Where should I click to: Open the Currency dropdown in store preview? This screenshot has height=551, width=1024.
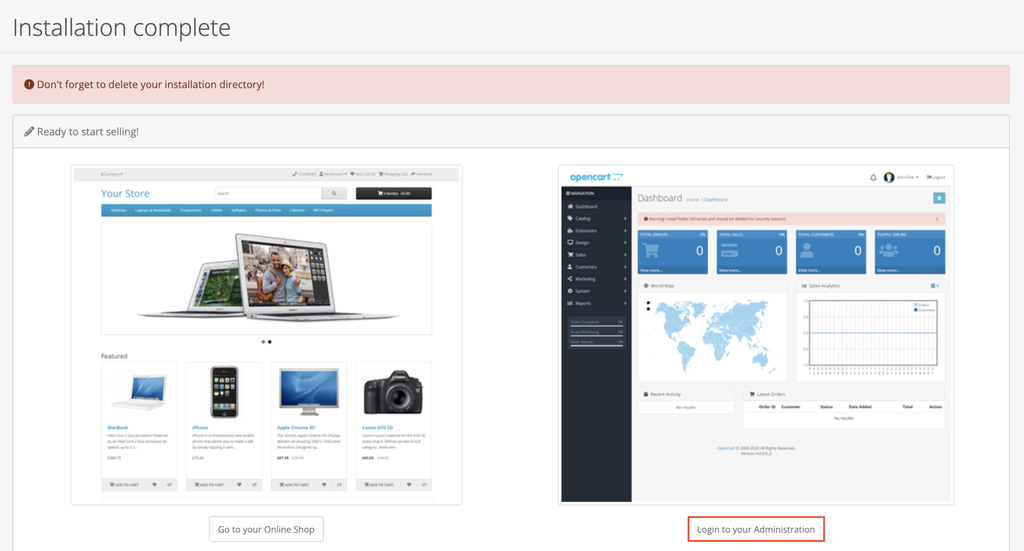(x=112, y=174)
